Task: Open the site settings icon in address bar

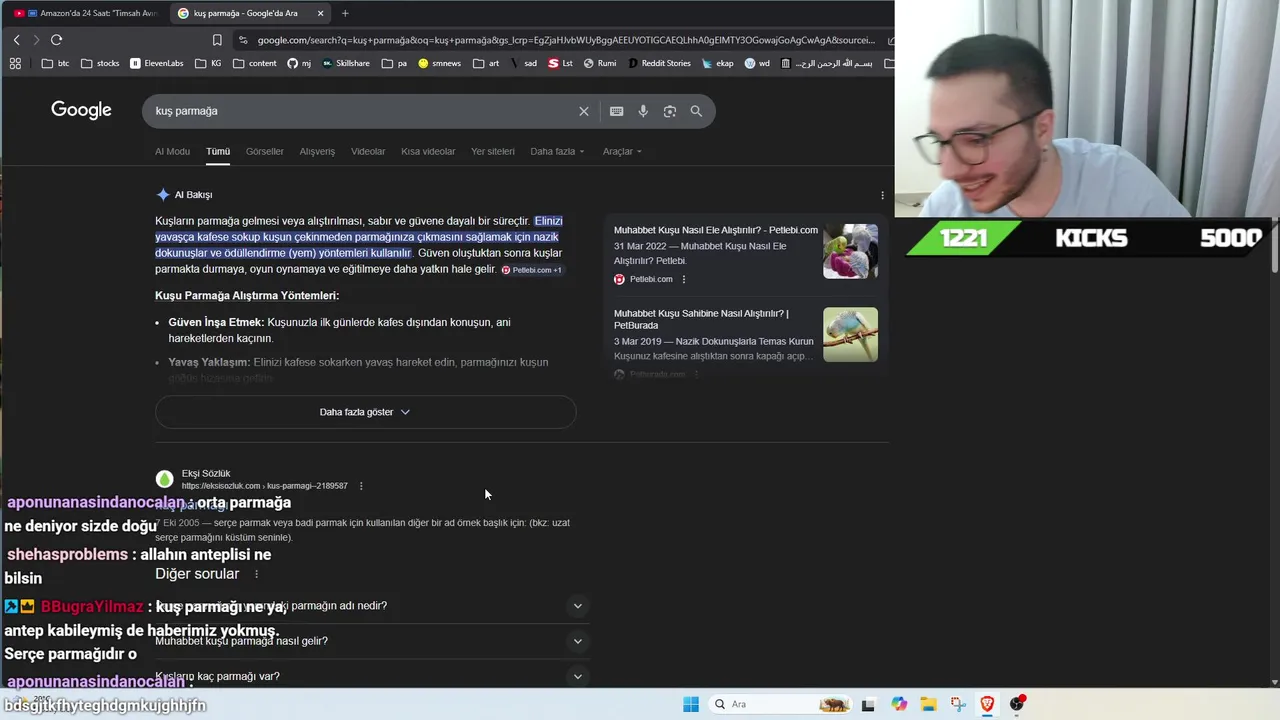Action: [x=243, y=40]
